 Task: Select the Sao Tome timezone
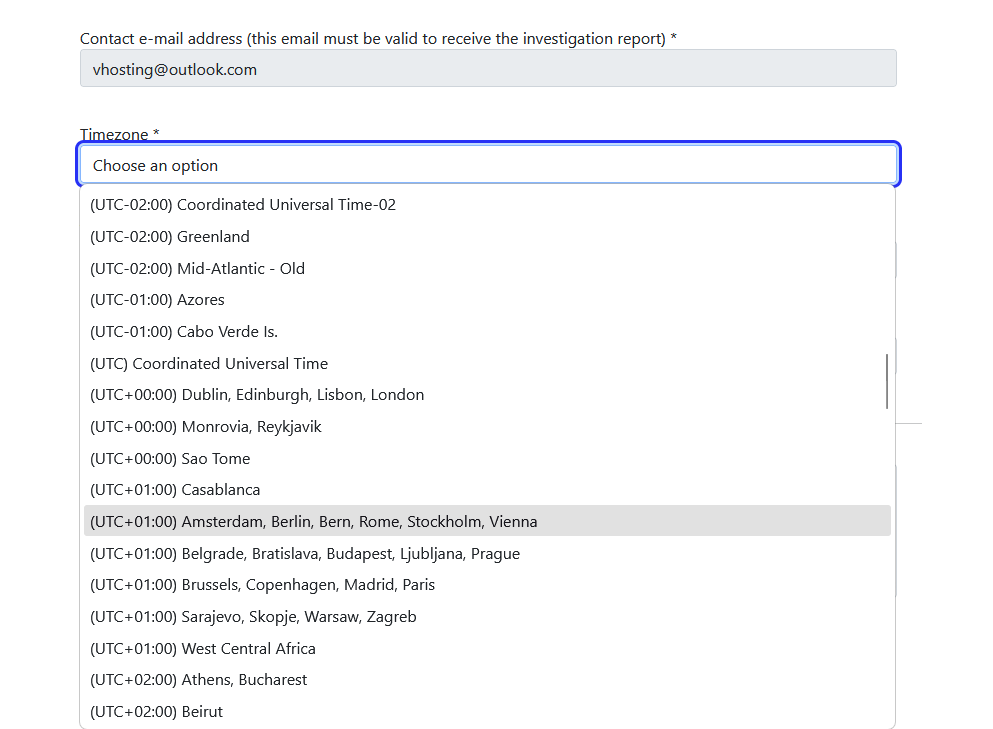pos(170,459)
